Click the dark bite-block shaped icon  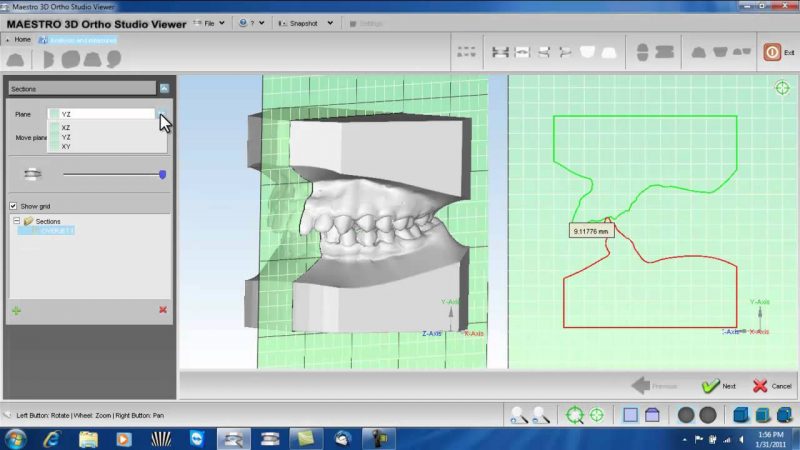664,52
